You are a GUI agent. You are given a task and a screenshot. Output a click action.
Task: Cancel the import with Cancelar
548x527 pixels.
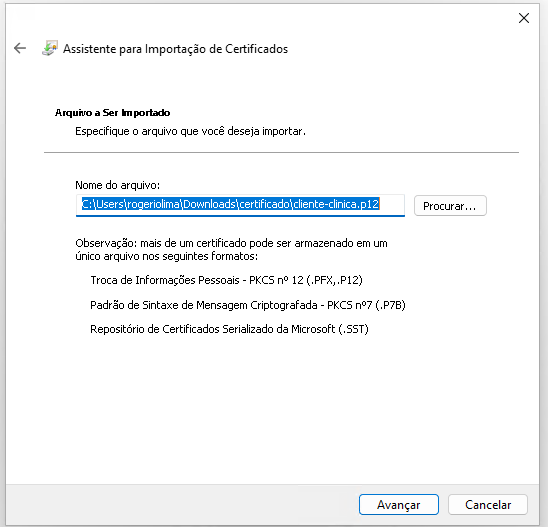pos(488,504)
